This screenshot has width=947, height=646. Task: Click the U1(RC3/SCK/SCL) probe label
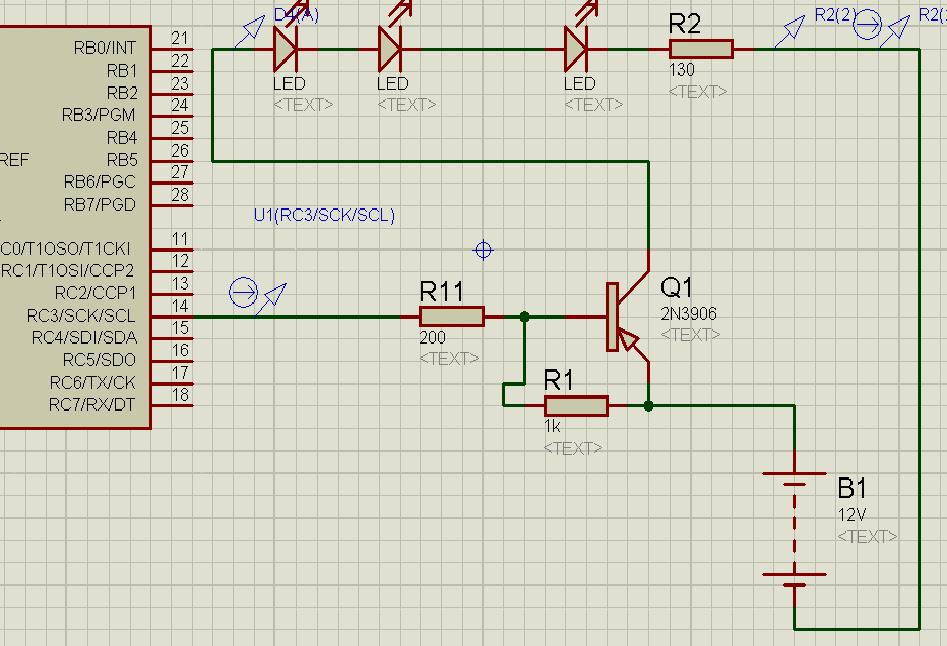point(324,215)
